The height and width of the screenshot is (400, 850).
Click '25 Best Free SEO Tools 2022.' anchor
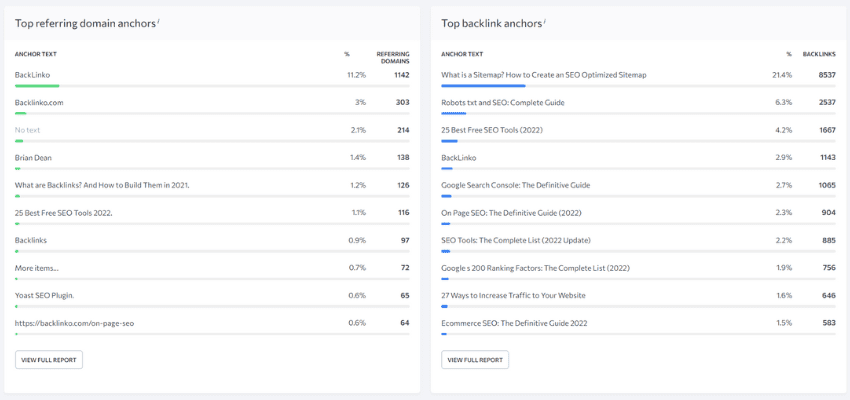(x=64, y=213)
